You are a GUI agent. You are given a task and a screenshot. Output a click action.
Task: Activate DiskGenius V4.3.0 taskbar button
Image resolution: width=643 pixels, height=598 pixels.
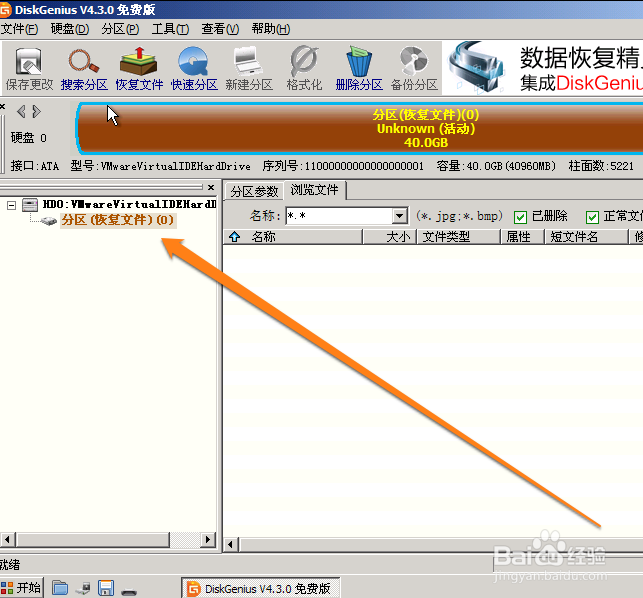(x=261, y=589)
